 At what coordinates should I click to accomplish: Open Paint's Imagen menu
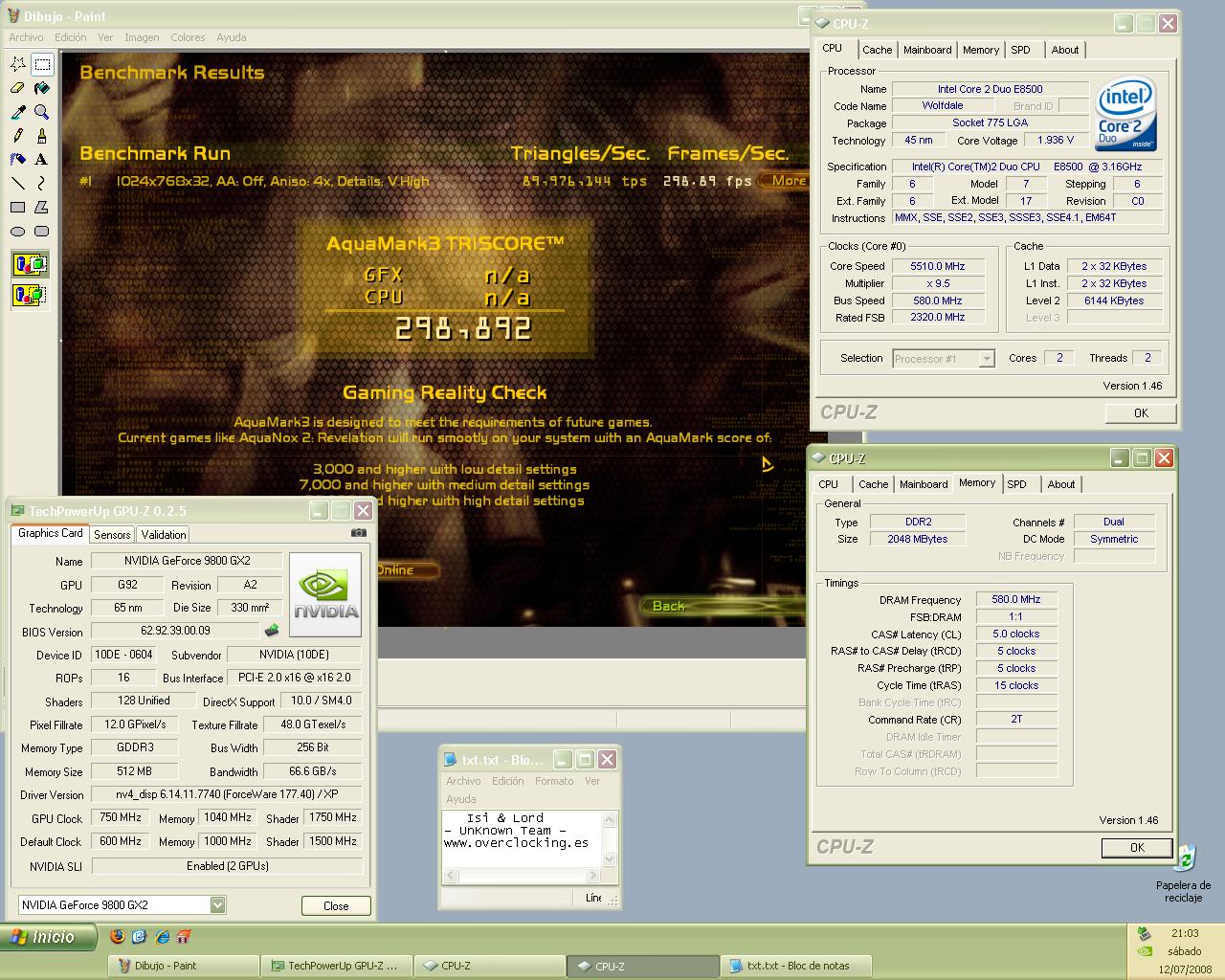(142, 37)
